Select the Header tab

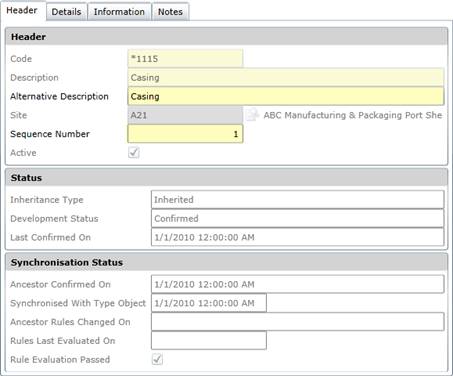click(22, 10)
